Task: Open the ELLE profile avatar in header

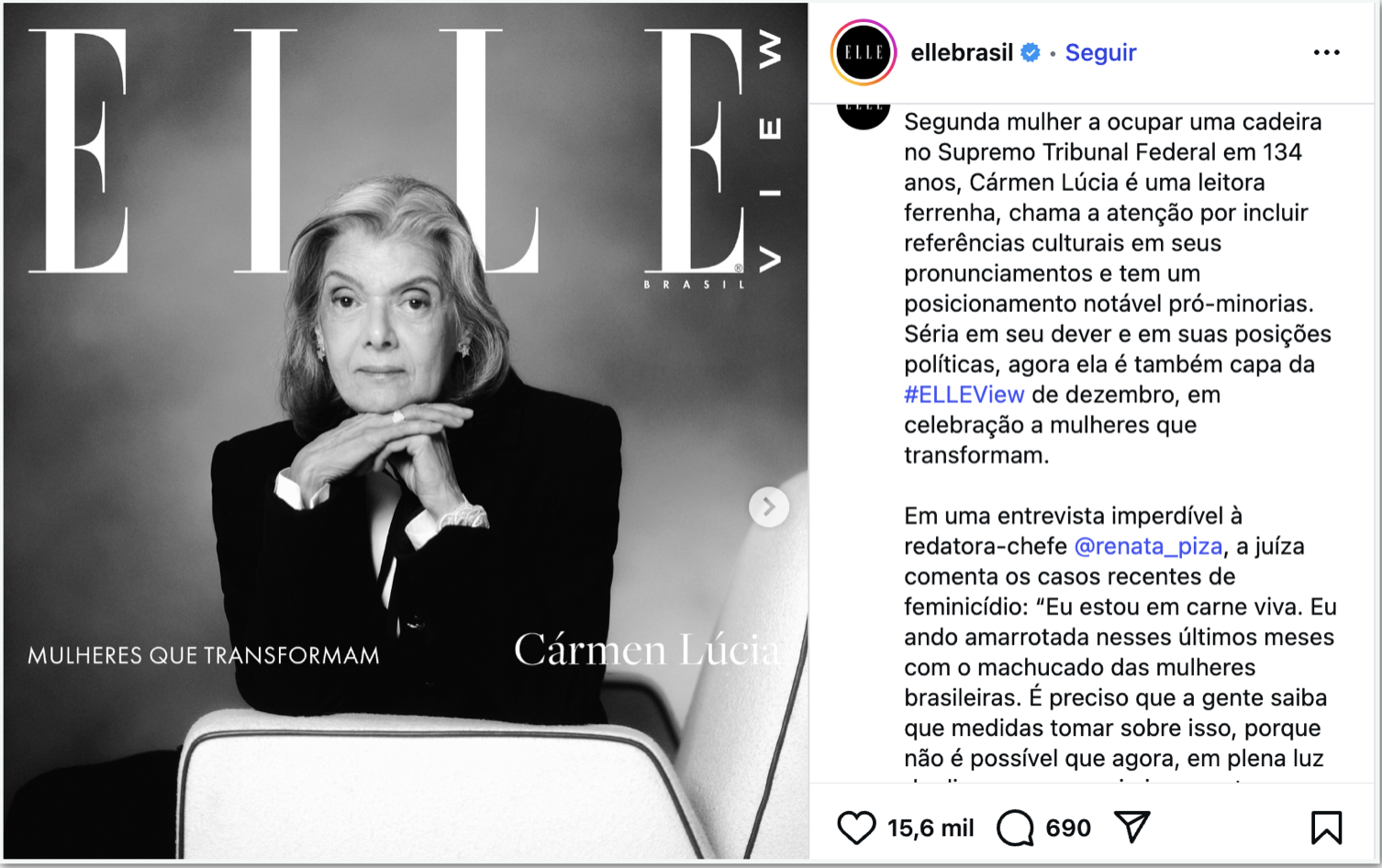Action: [863, 52]
